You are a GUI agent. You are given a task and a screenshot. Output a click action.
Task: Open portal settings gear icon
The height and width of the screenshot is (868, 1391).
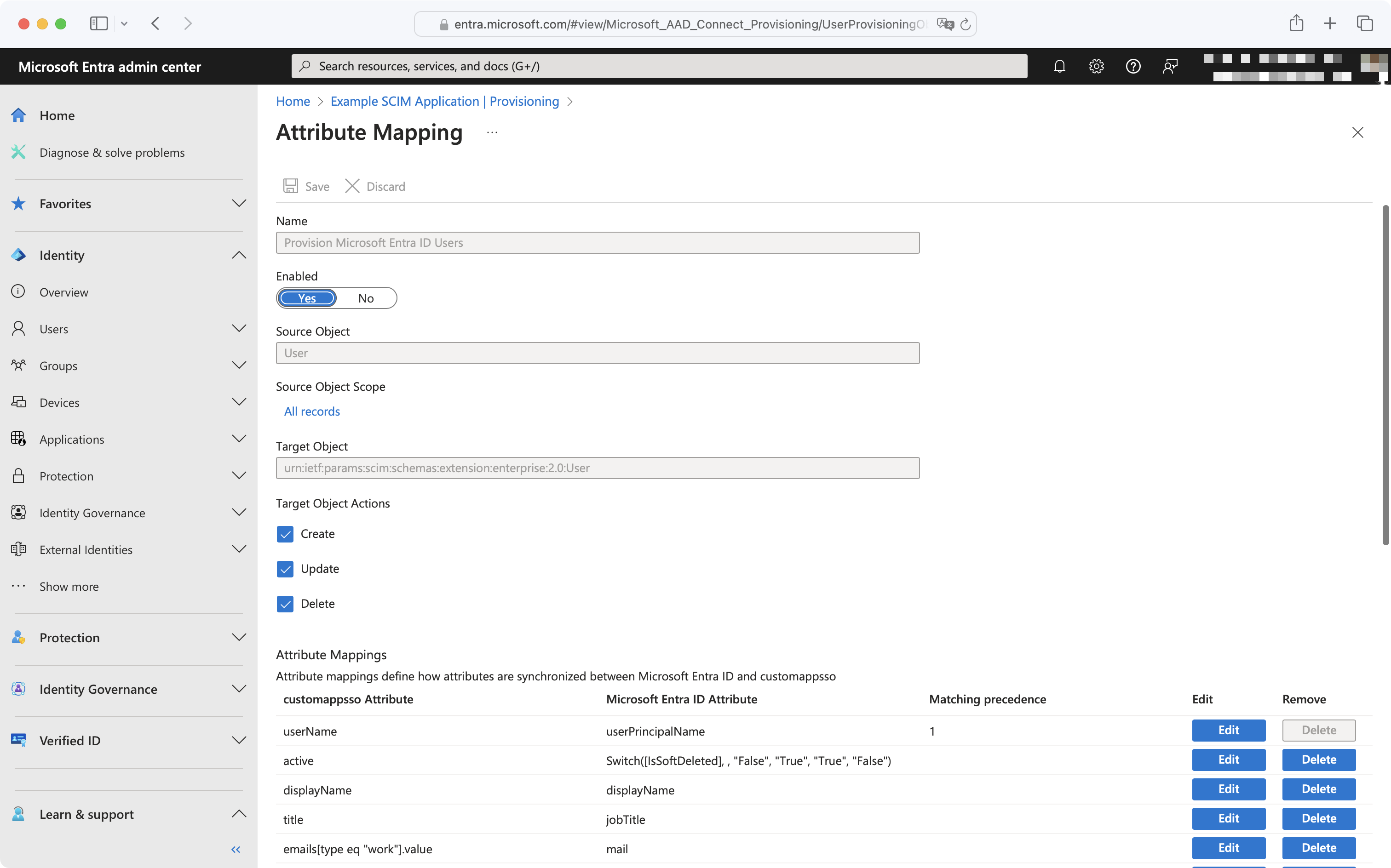point(1096,66)
